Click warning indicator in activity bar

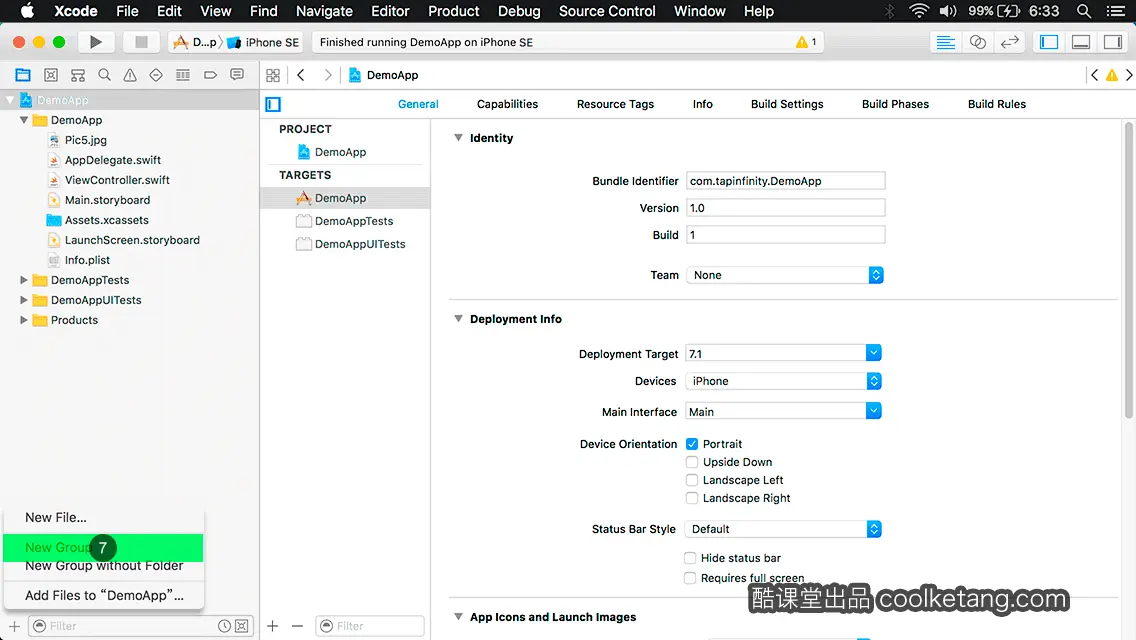[806, 42]
